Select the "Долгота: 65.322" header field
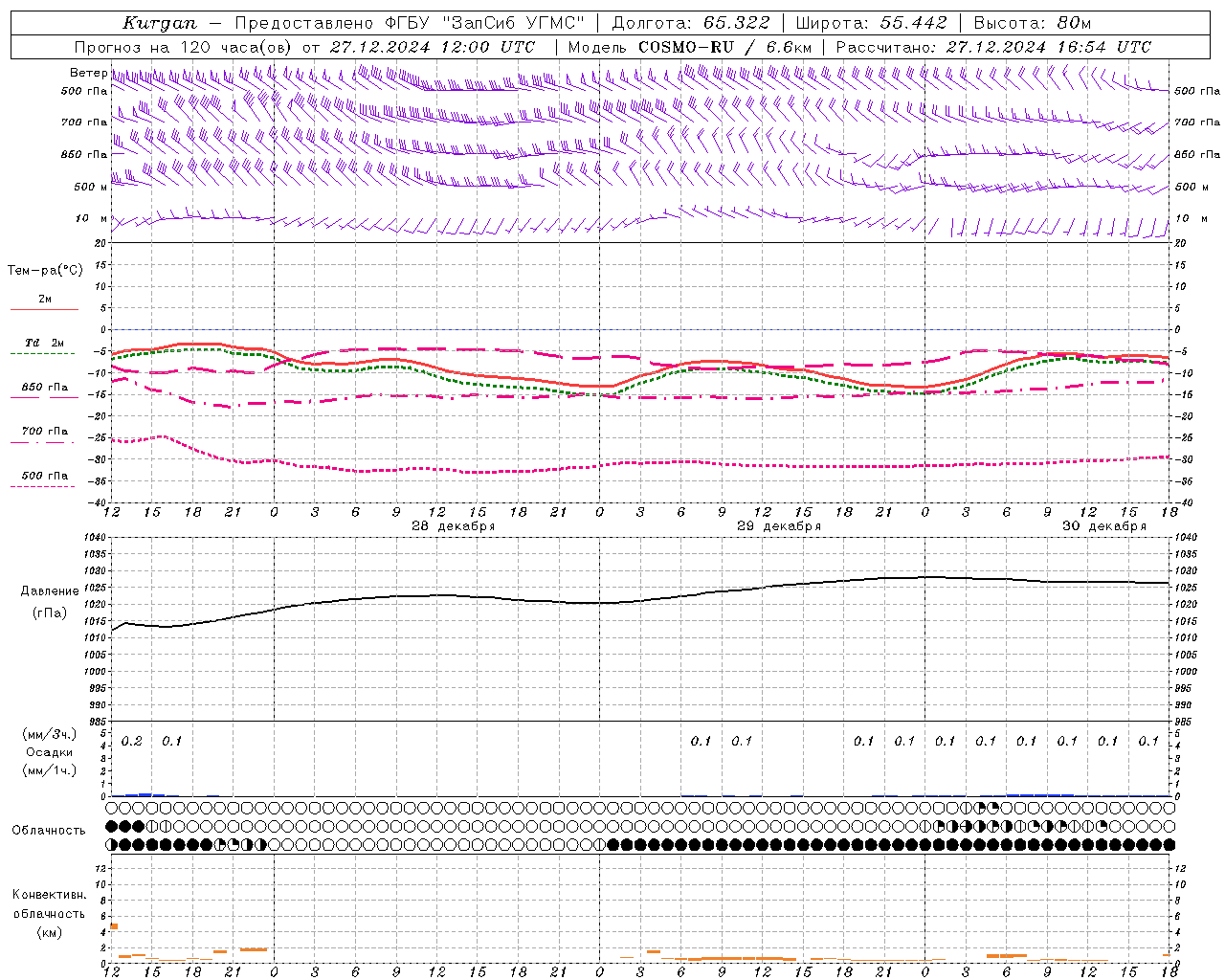The width and height of the screenshot is (1225, 980). tap(691, 23)
